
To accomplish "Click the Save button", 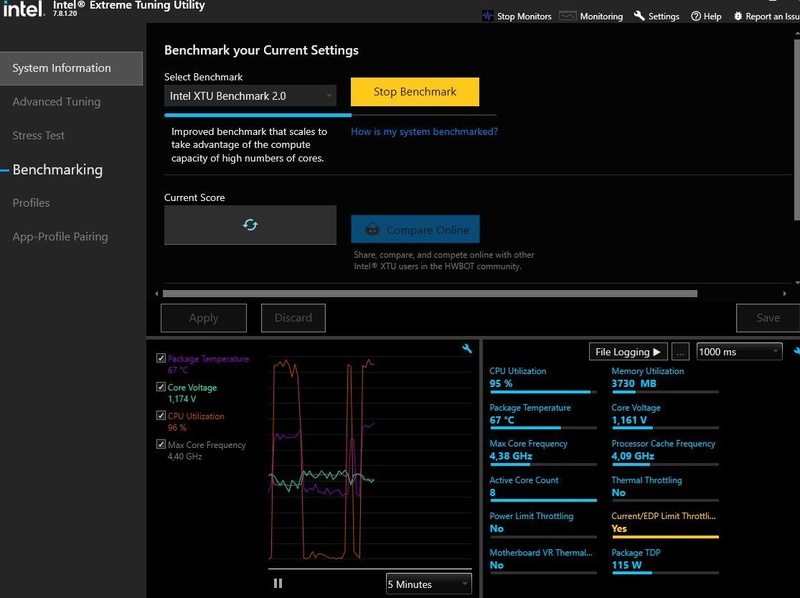I will tap(768, 318).
